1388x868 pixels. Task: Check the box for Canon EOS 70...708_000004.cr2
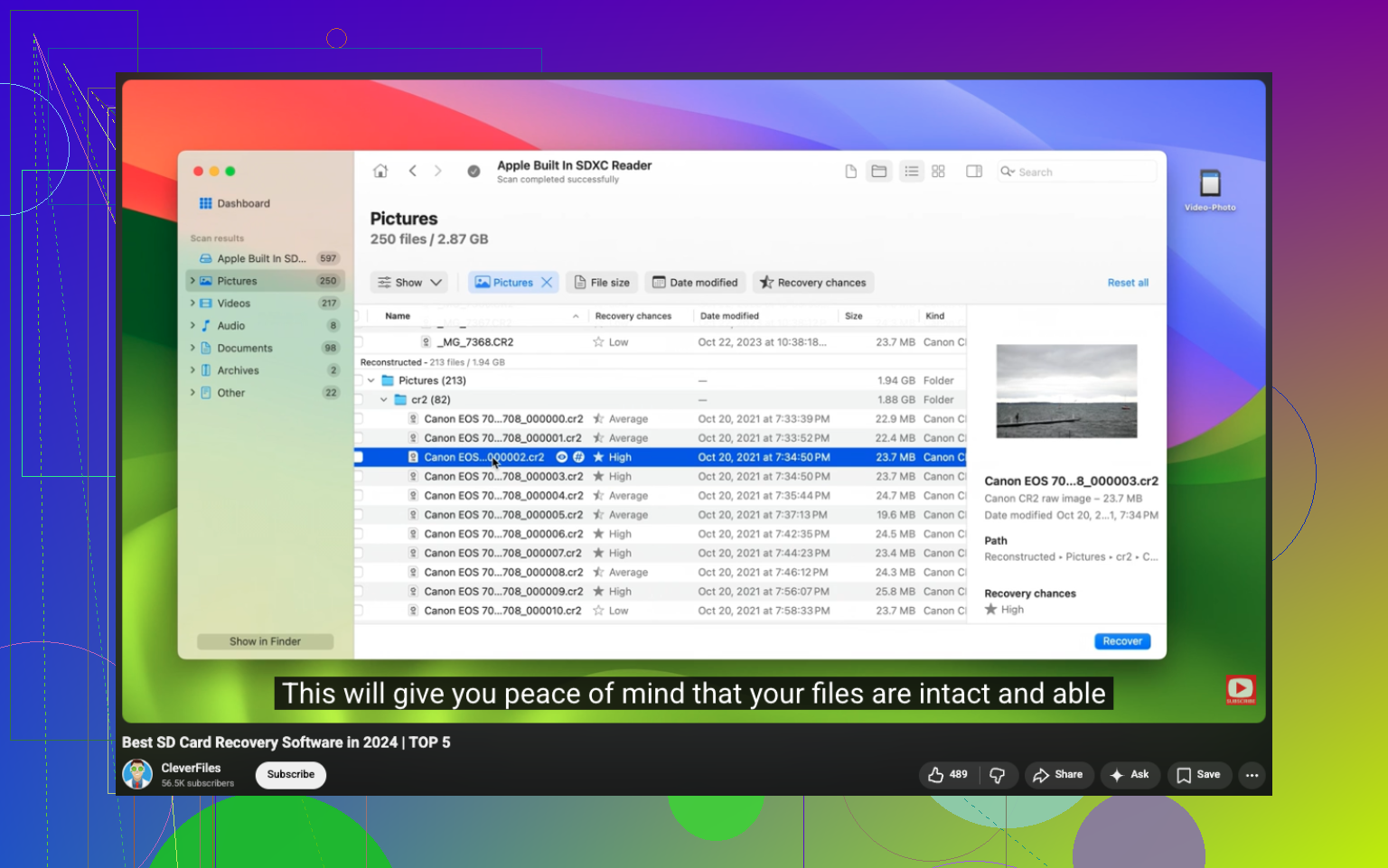point(359,496)
